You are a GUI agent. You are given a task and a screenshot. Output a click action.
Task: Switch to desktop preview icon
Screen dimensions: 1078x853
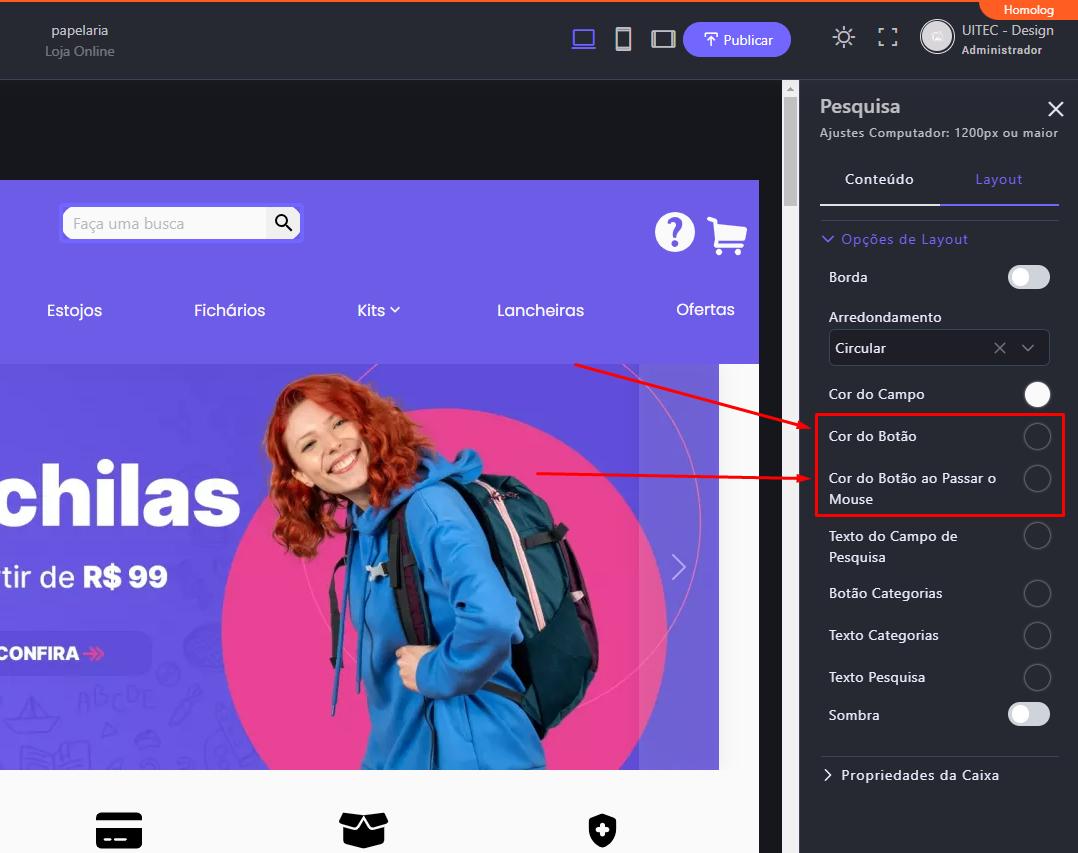[x=583, y=39]
